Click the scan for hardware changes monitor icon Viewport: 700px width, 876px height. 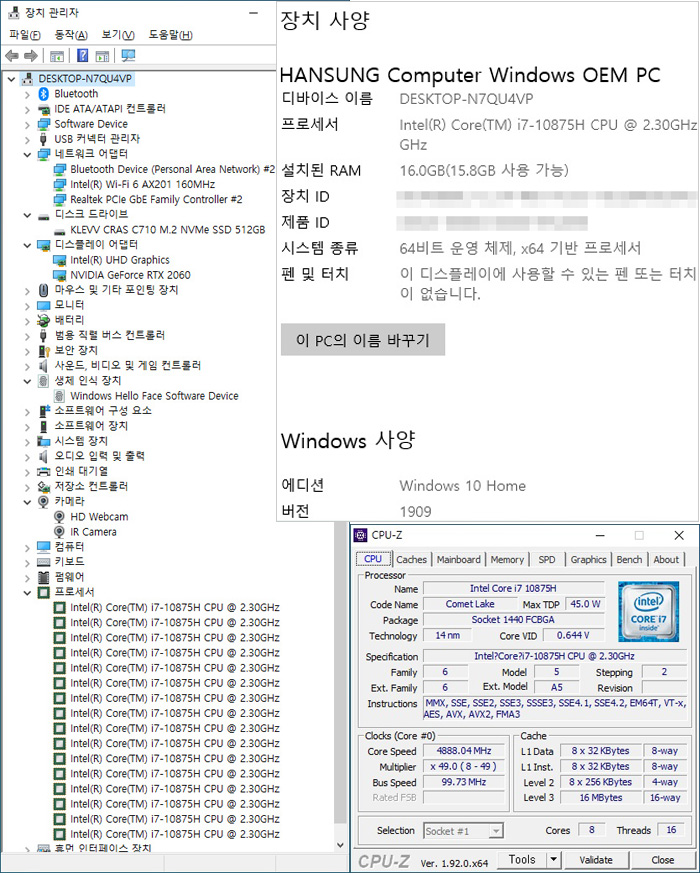point(128,56)
